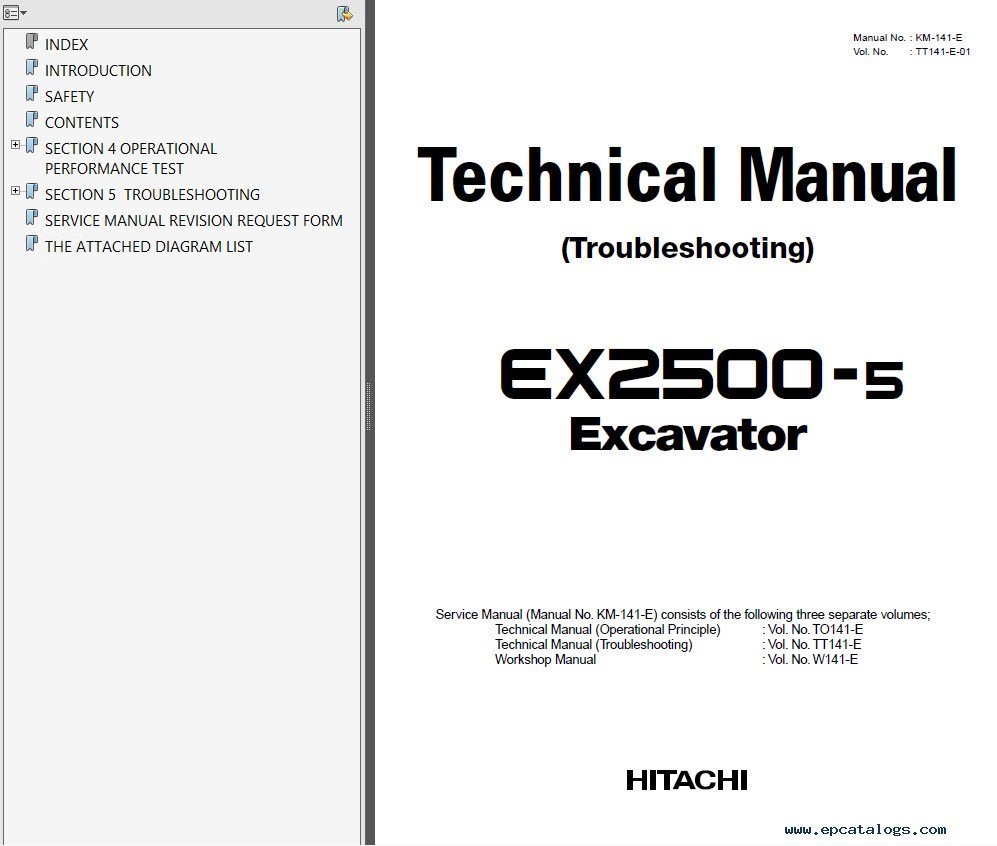Click the bookmark icon beside CONTENTS
Image resolution: width=997 pixels, height=846 pixels.
tap(31, 120)
